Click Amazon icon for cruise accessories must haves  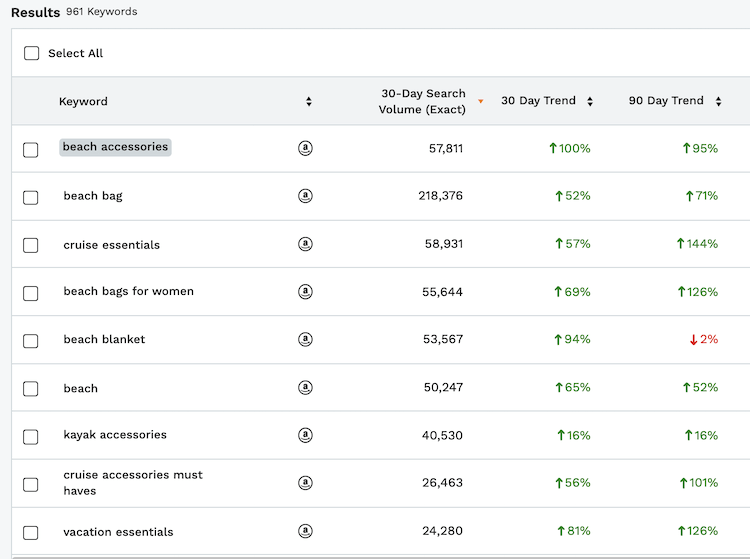click(x=305, y=483)
